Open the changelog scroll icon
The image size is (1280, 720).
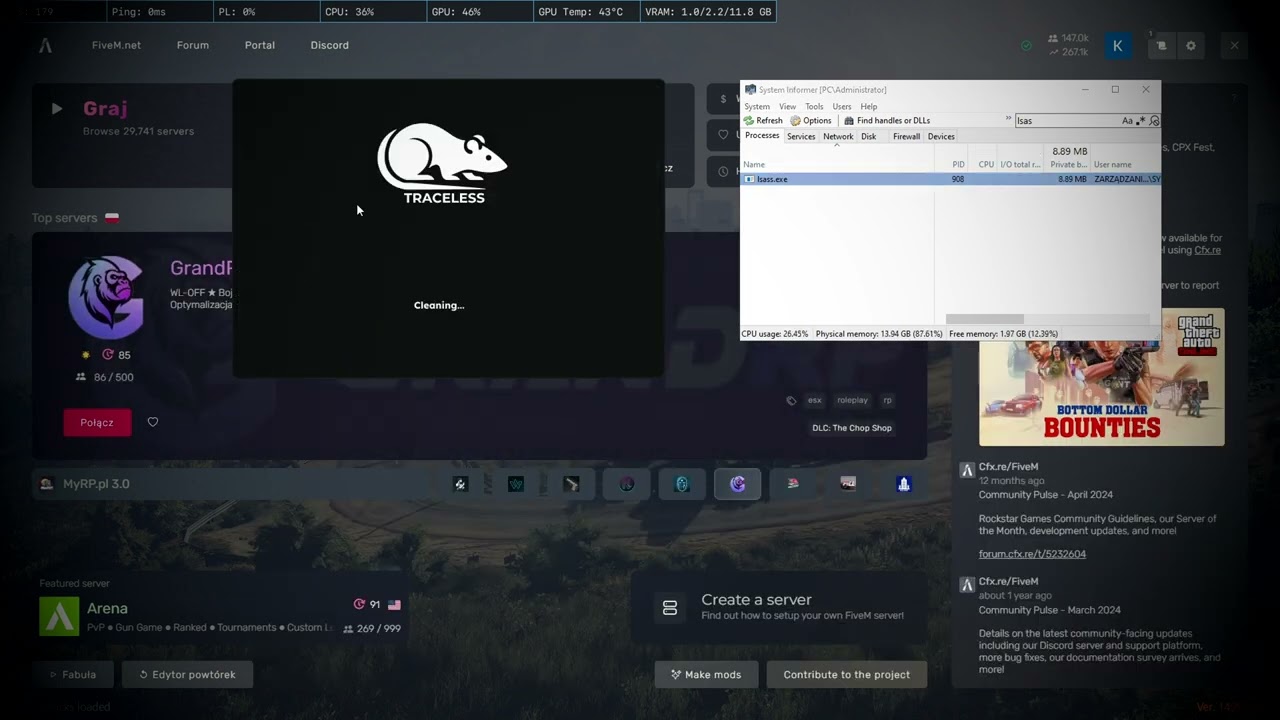[x=1161, y=45]
